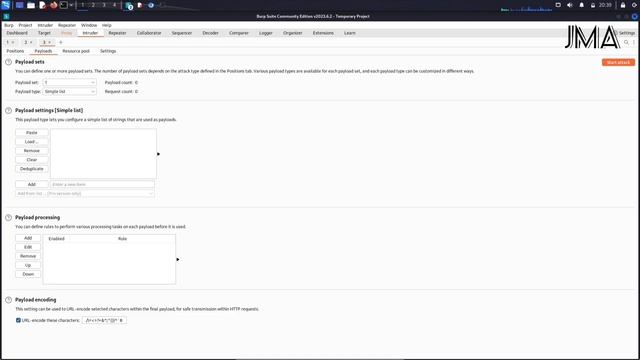Screen dimensions: 640x360
Task: Launch Firefox from the top panel
Action: pyautogui.click(x=53, y=5)
